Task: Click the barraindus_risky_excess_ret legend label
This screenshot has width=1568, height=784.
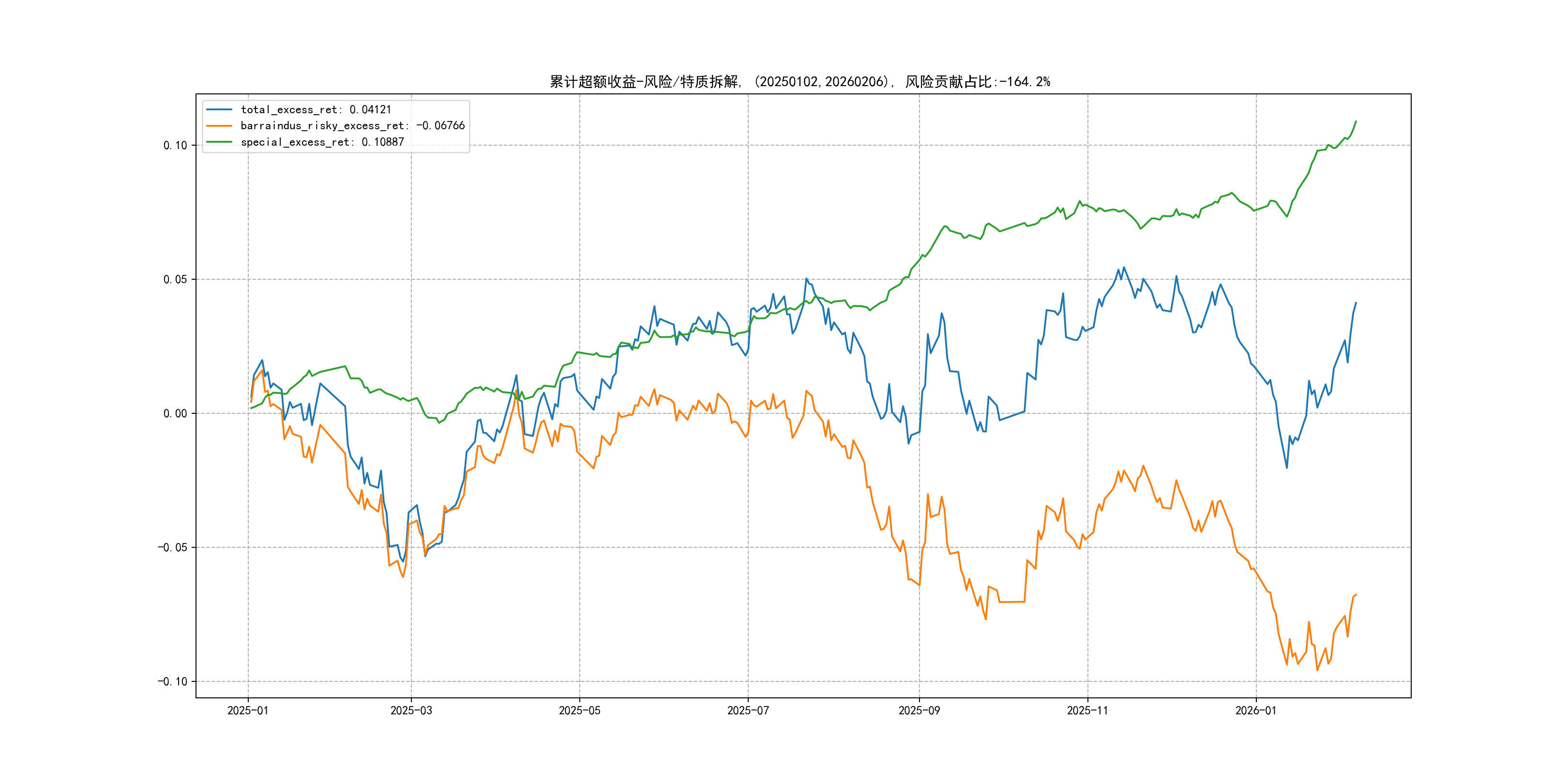Action: tap(352, 125)
